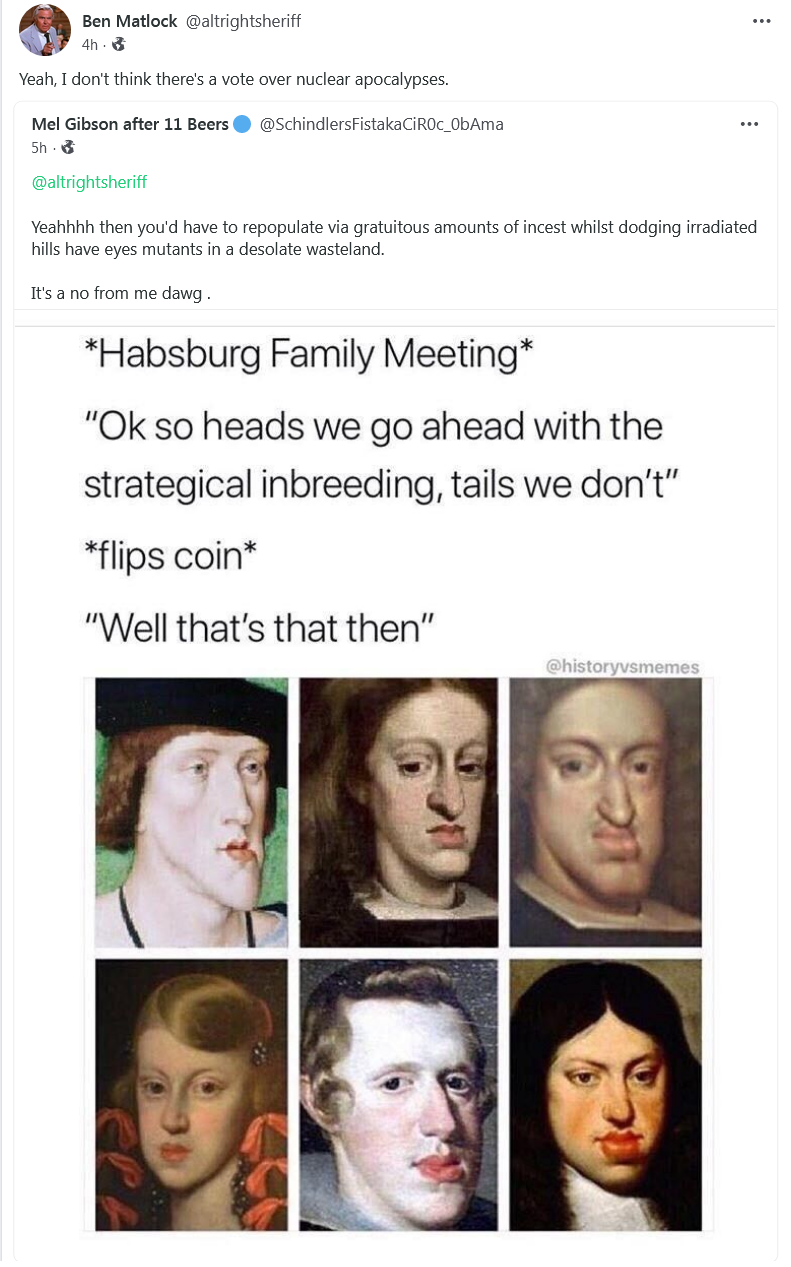Open the Ben Matlock display name link
The image size is (791, 1267).
(x=129, y=21)
